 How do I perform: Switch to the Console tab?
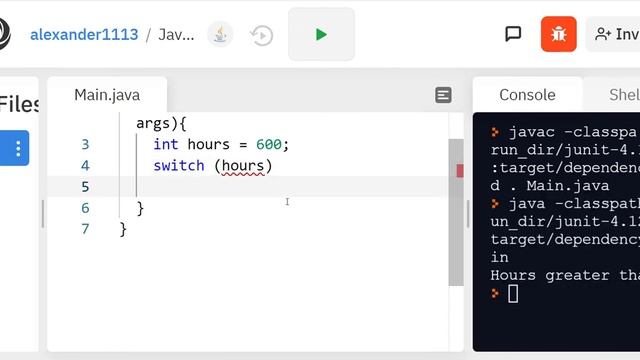527,95
